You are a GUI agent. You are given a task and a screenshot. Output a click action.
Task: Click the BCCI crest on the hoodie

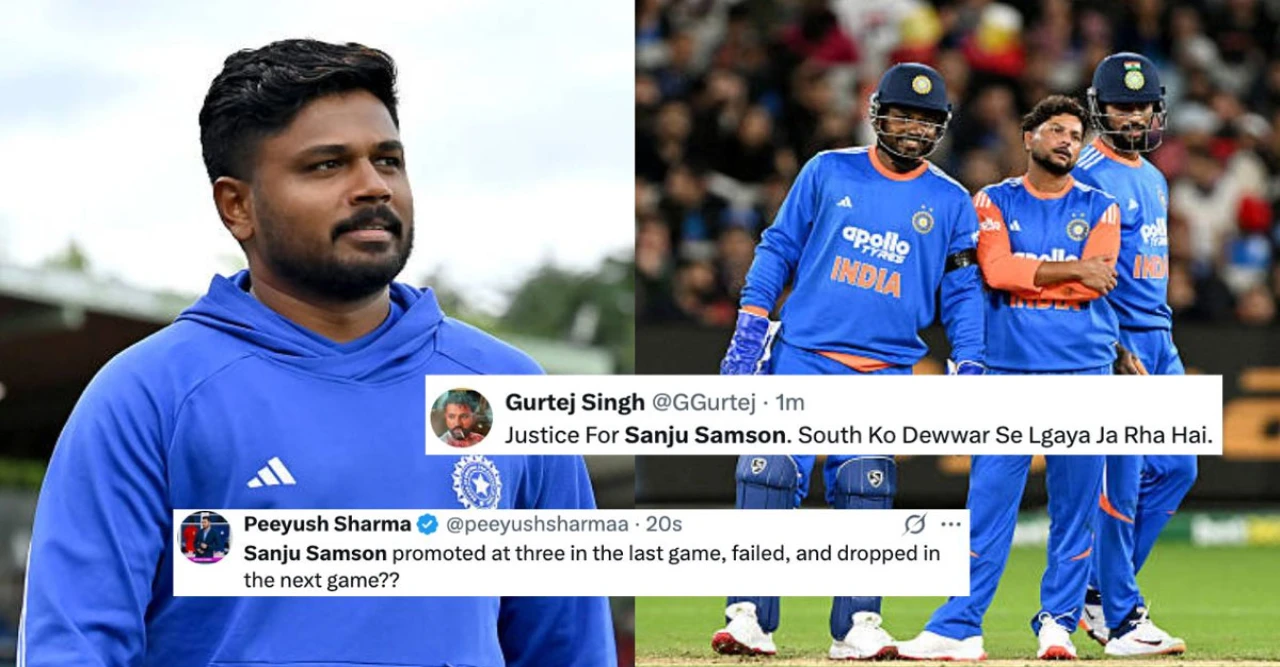[476, 481]
